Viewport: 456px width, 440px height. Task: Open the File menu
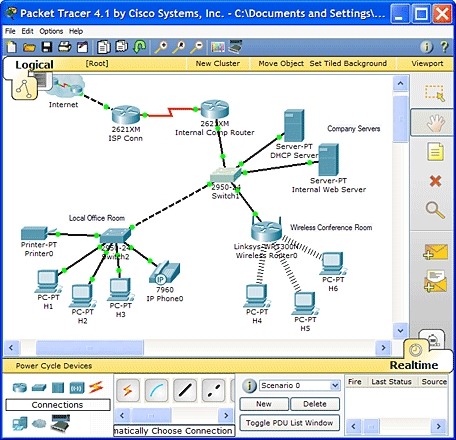[10, 31]
